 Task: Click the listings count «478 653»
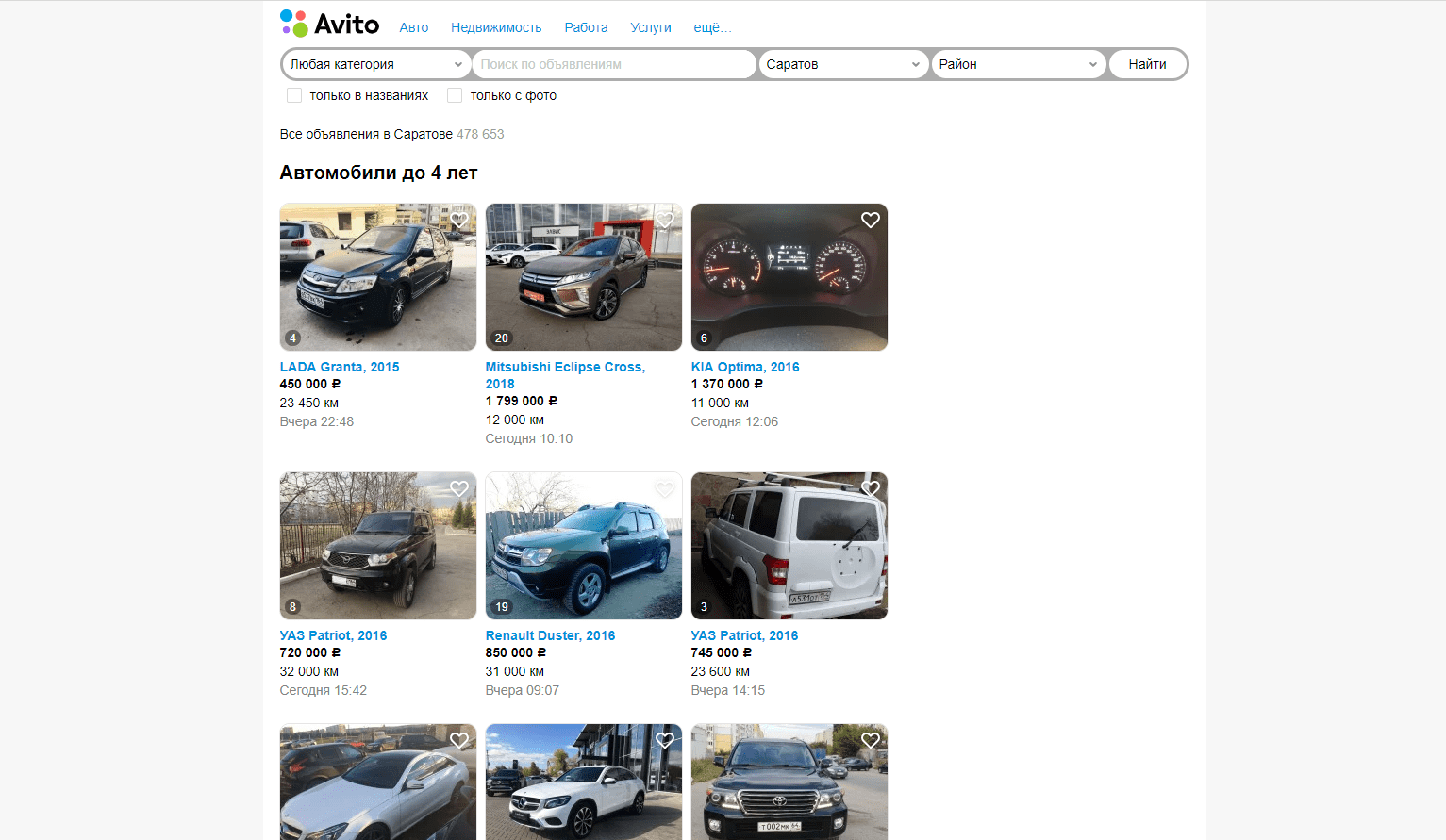click(x=480, y=134)
